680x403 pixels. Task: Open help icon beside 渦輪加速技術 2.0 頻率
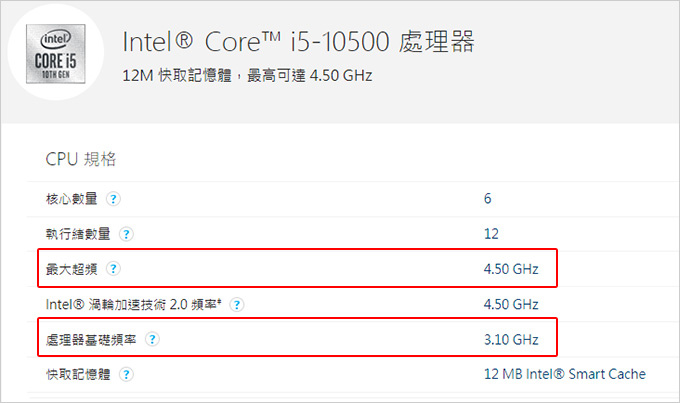pyautogui.click(x=237, y=305)
